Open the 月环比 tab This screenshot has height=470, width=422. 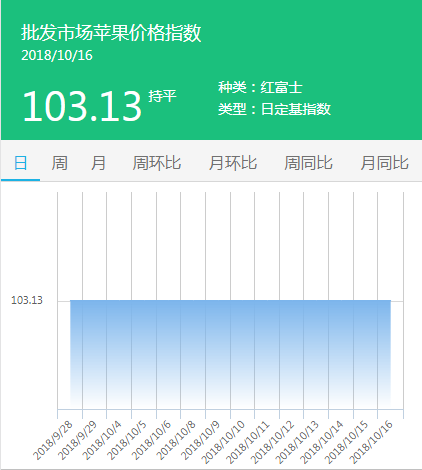(x=233, y=163)
